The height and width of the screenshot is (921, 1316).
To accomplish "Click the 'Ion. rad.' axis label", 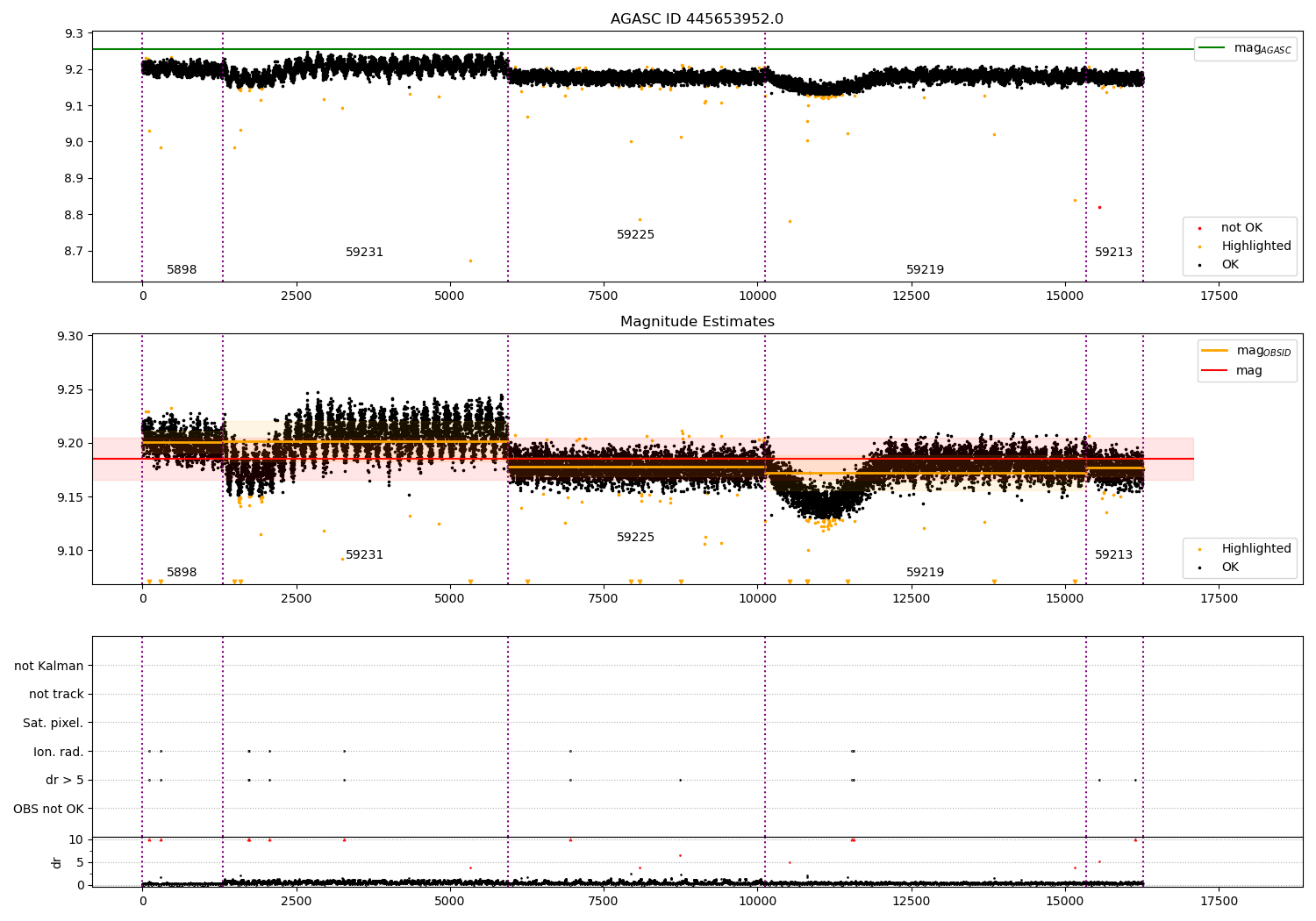I will click(59, 752).
